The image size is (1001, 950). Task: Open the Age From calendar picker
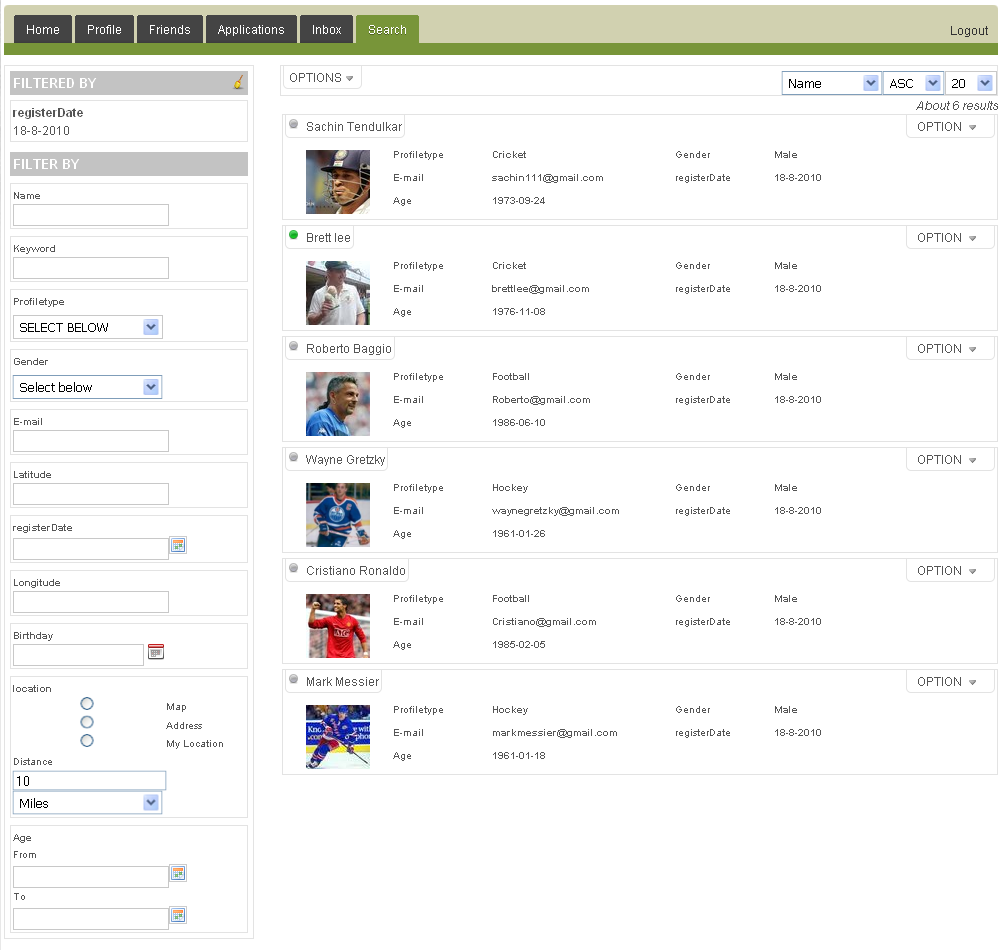click(x=178, y=873)
